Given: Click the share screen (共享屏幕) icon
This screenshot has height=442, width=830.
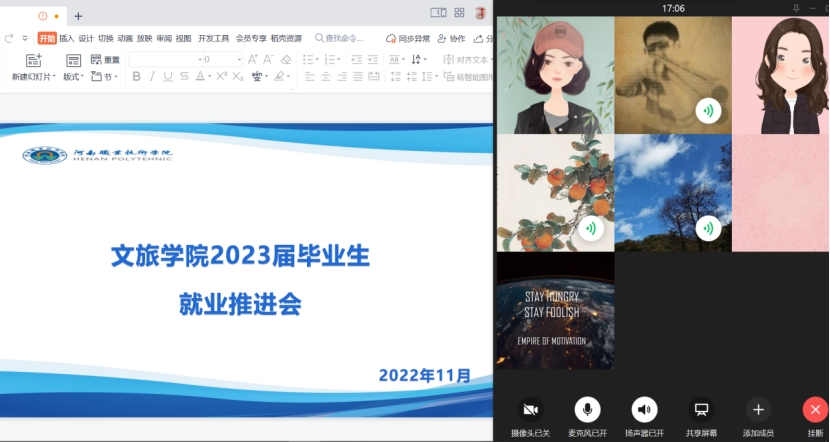Looking at the screenshot, I should coord(702,409).
